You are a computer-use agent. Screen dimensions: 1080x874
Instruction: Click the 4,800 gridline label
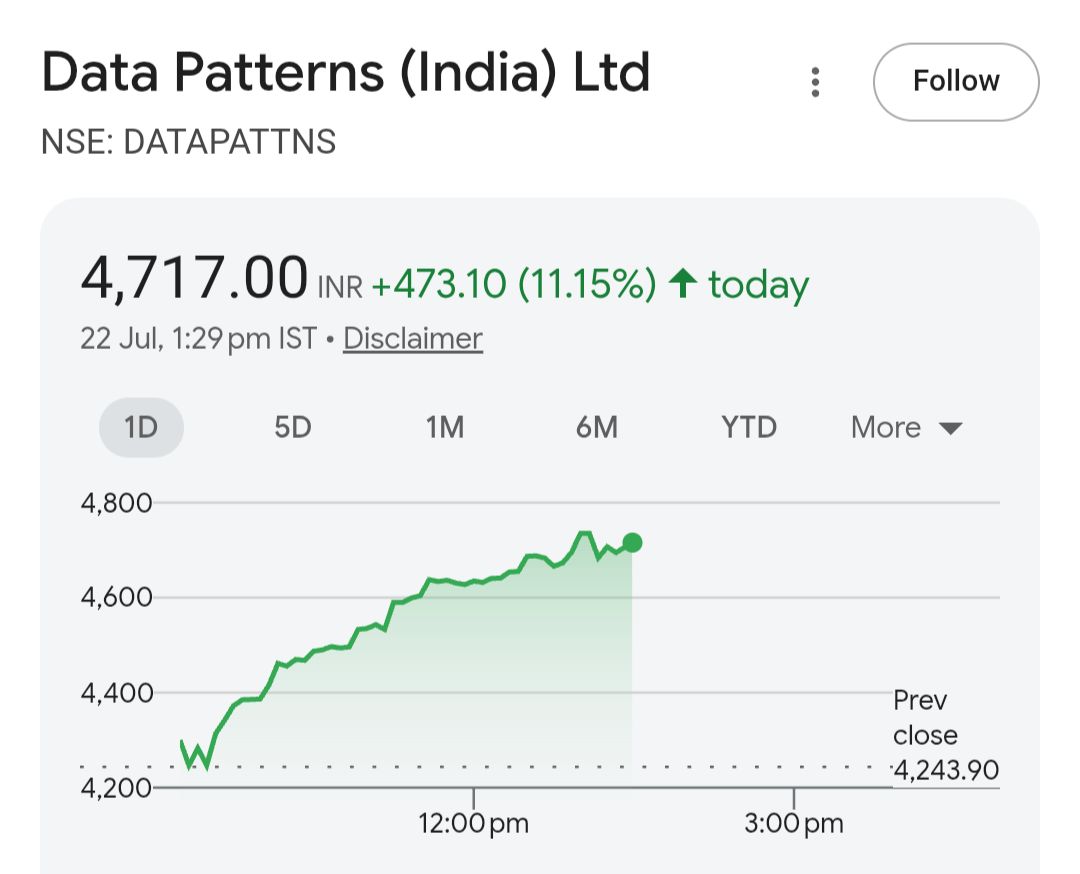pos(116,503)
